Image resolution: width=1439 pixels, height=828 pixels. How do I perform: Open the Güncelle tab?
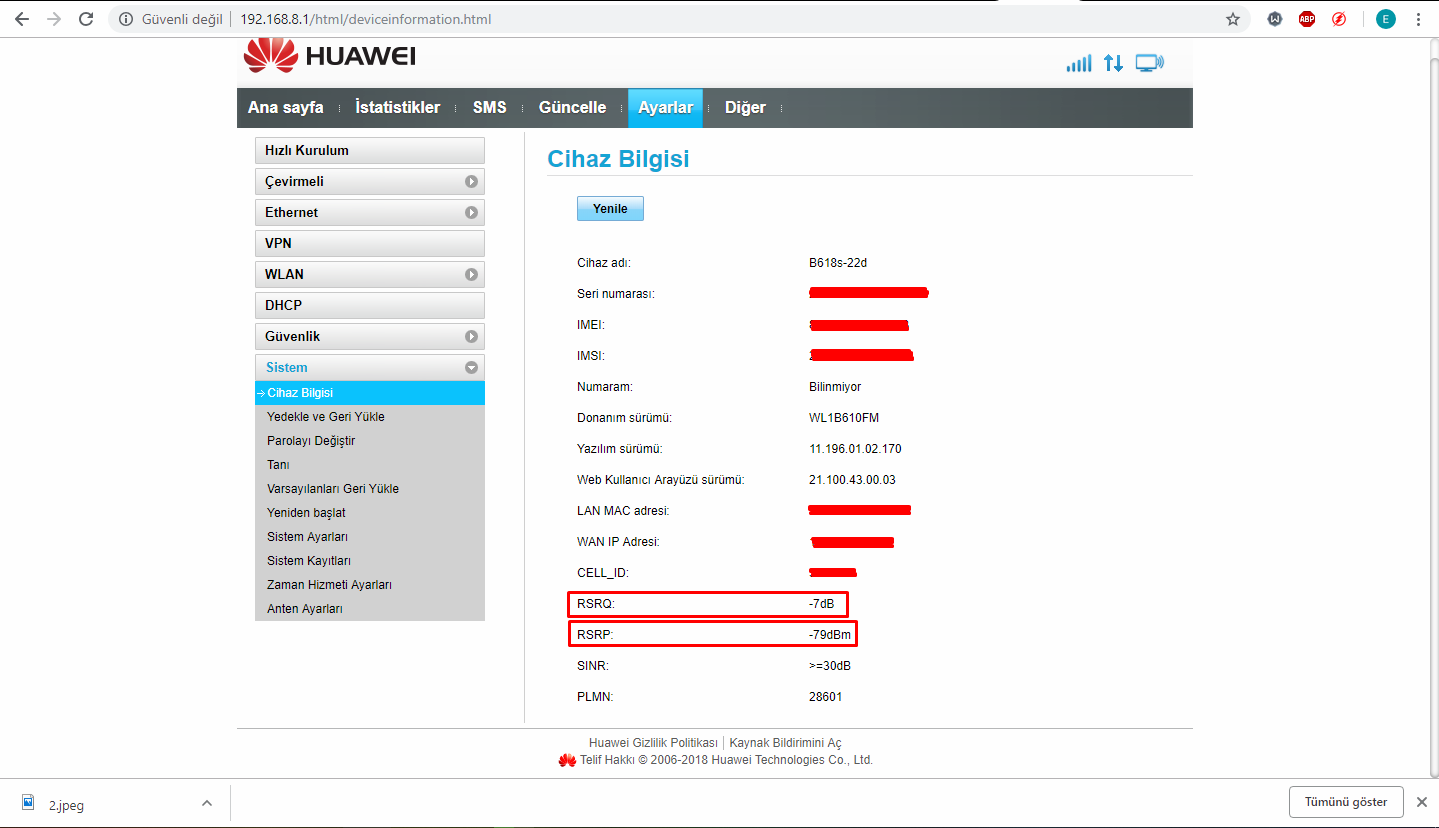[572, 108]
